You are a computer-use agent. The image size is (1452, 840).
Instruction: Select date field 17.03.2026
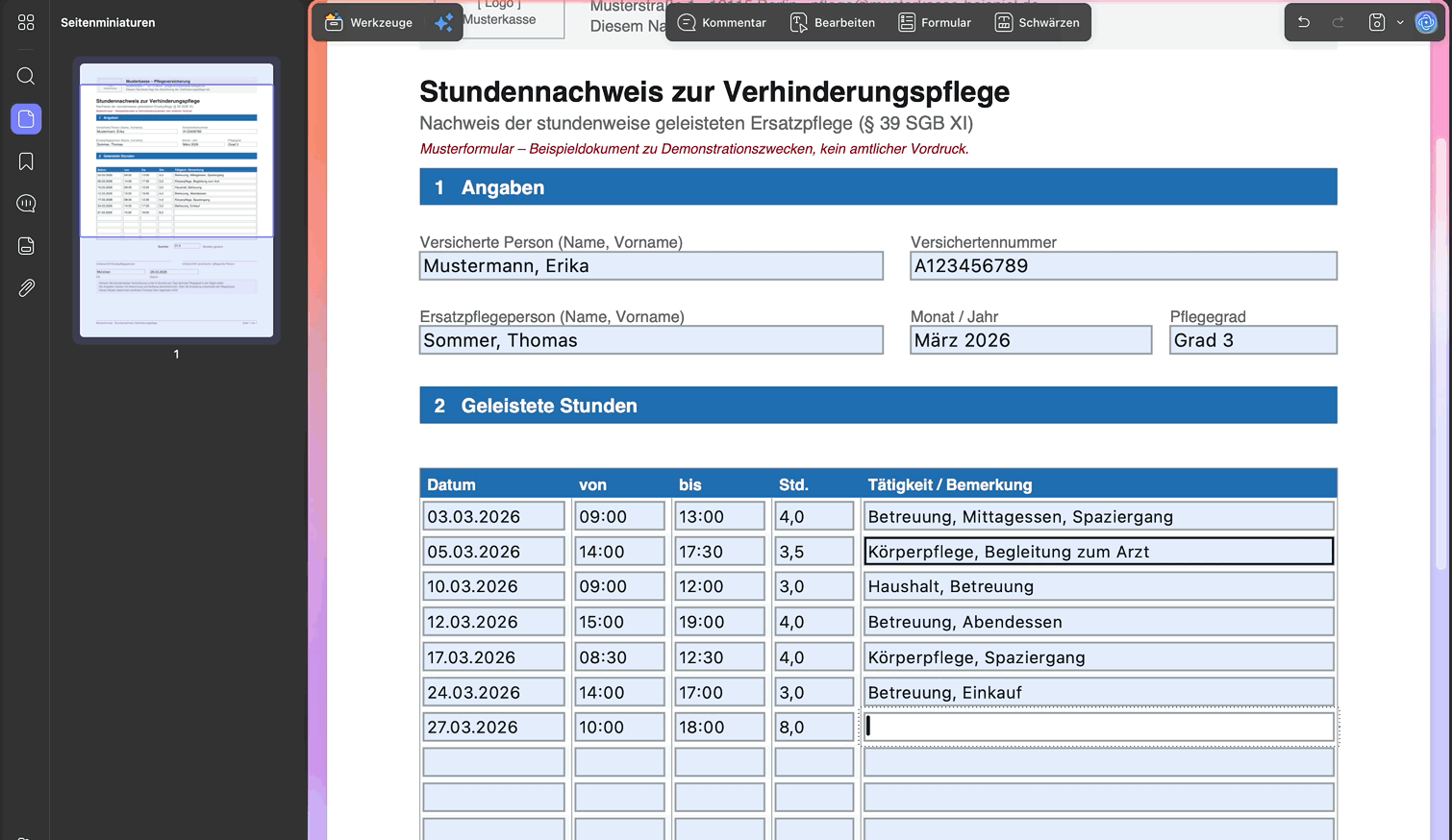point(493,657)
